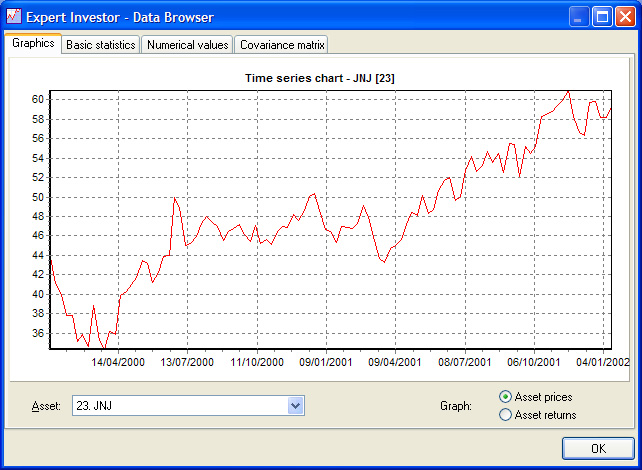This screenshot has height=470, width=642.
Task: Click the 60 value on the price axis
Action: 37,99
